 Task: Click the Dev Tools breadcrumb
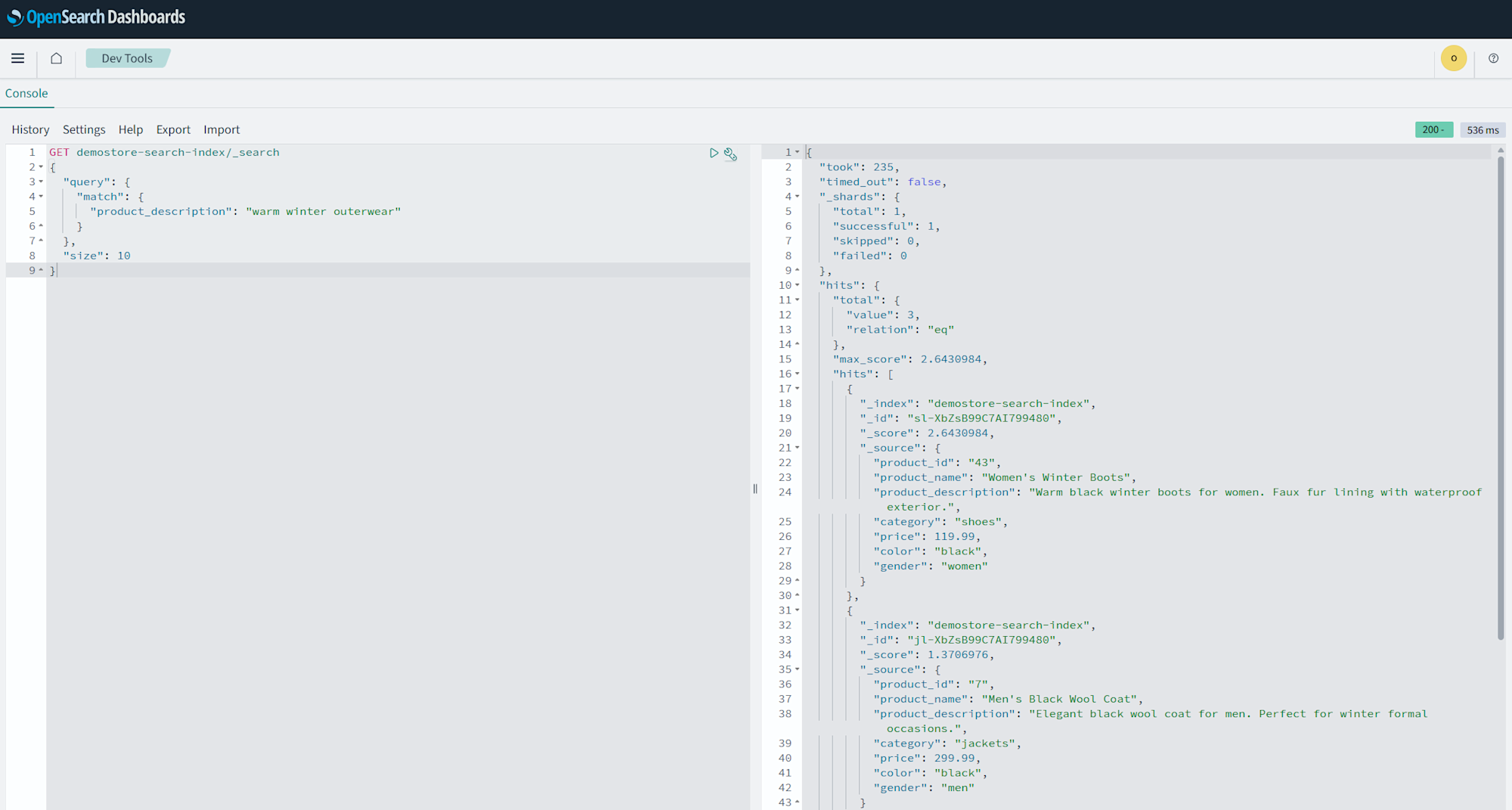(x=127, y=58)
